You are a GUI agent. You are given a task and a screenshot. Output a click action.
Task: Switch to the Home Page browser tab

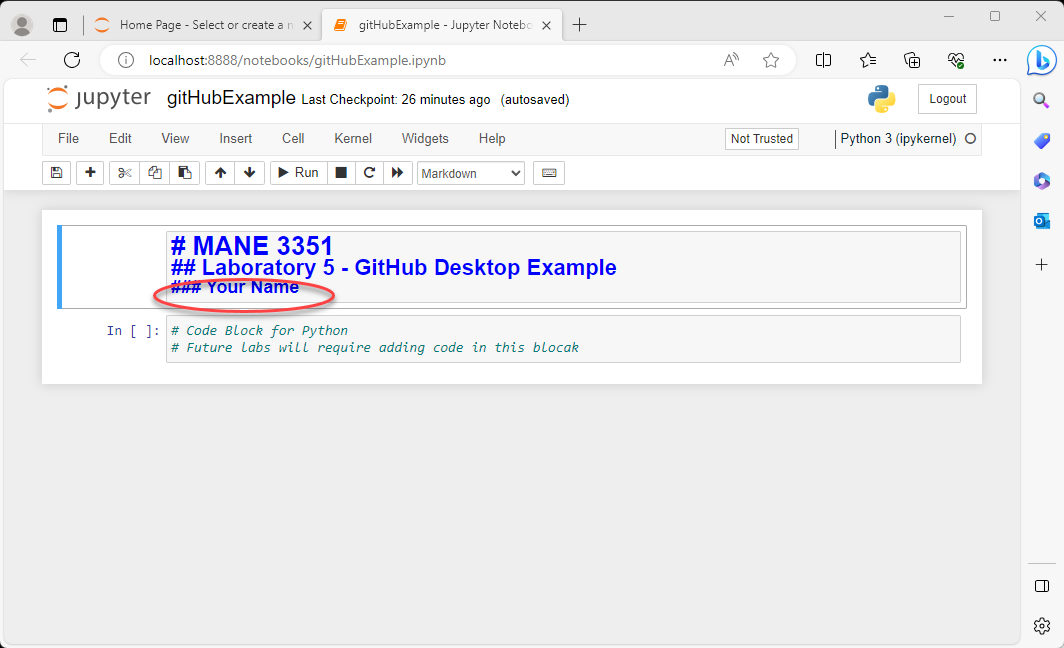pos(200,25)
